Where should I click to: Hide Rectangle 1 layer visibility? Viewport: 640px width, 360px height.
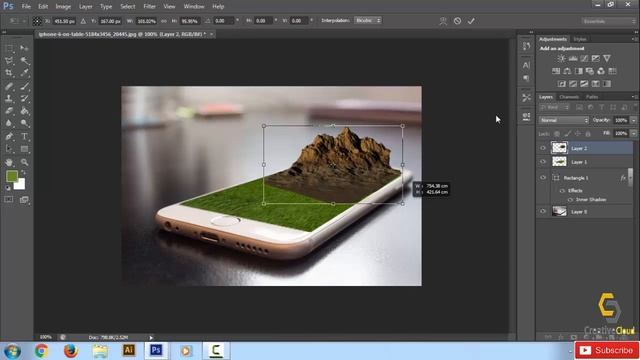click(543, 178)
